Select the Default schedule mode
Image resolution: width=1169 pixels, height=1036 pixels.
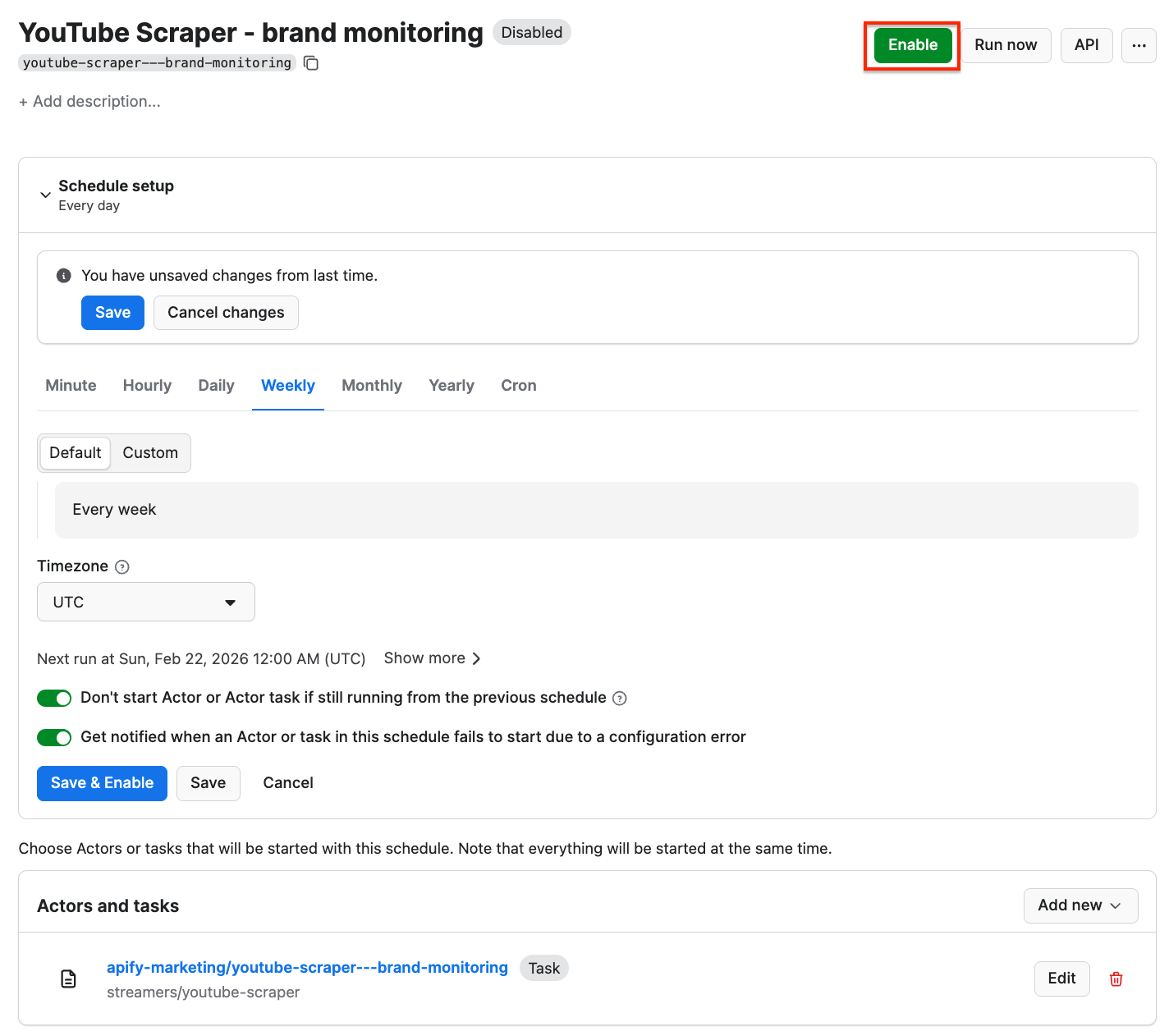coord(76,453)
